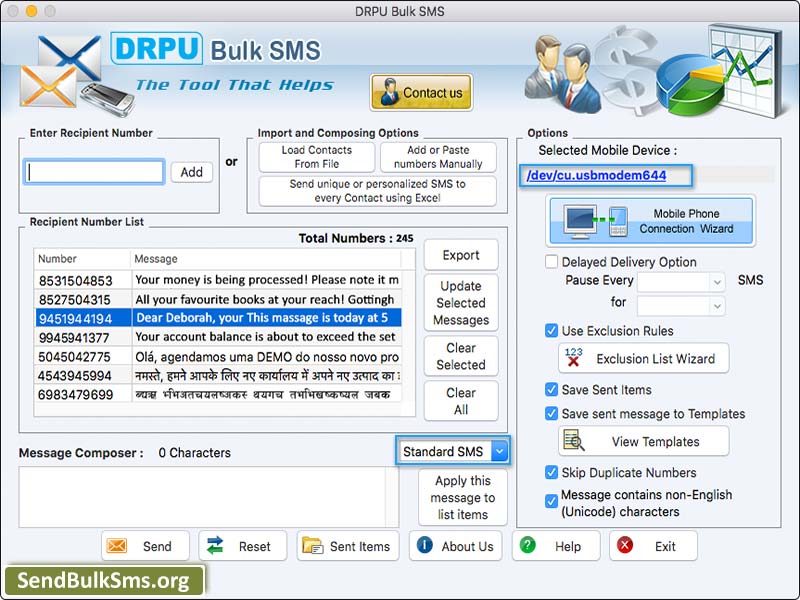Click the Send envelope icon
The width and height of the screenshot is (800, 600).
pos(118,546)
